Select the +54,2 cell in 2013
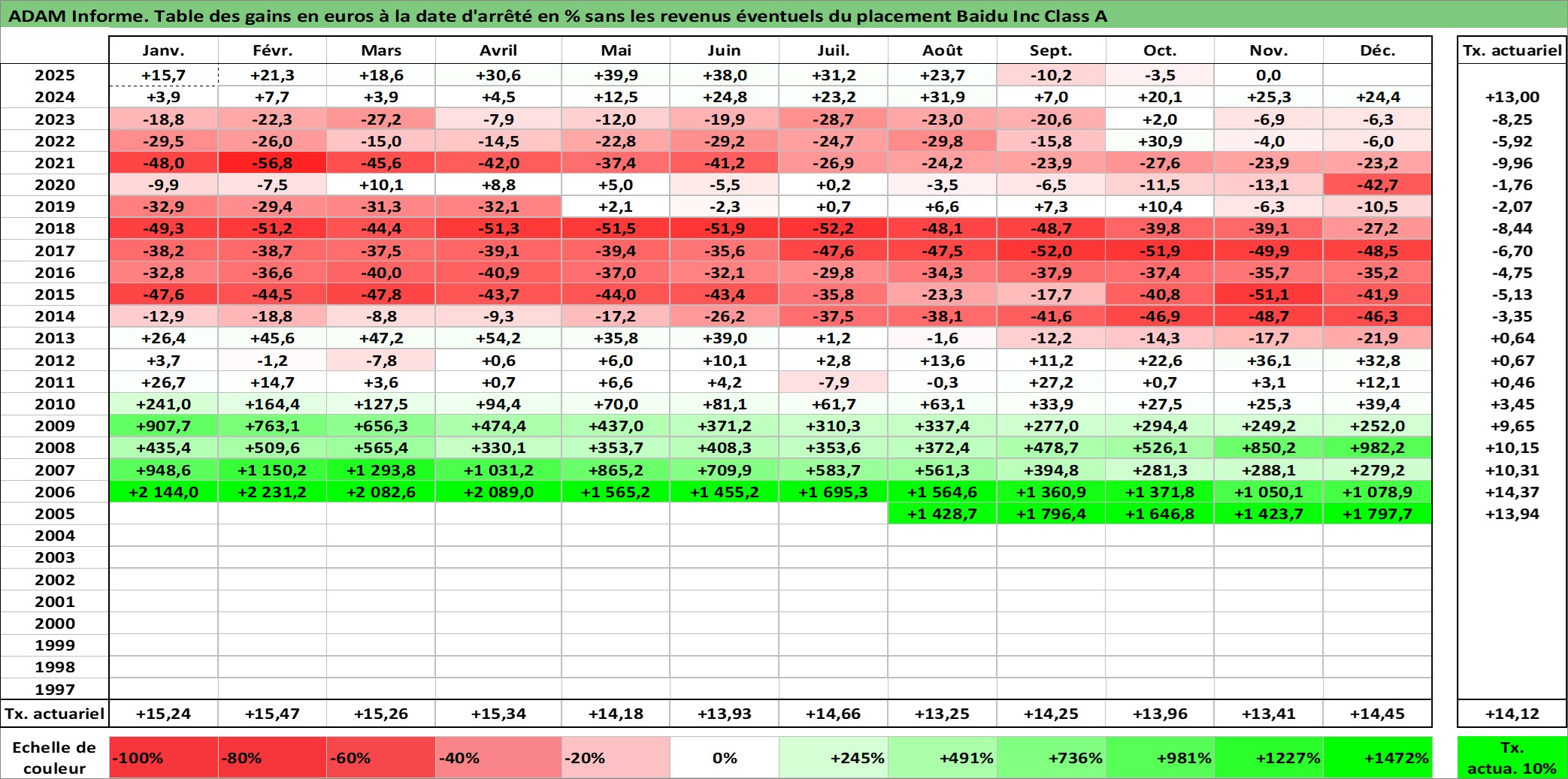The image size is (1568, 779). coord(498,338)
